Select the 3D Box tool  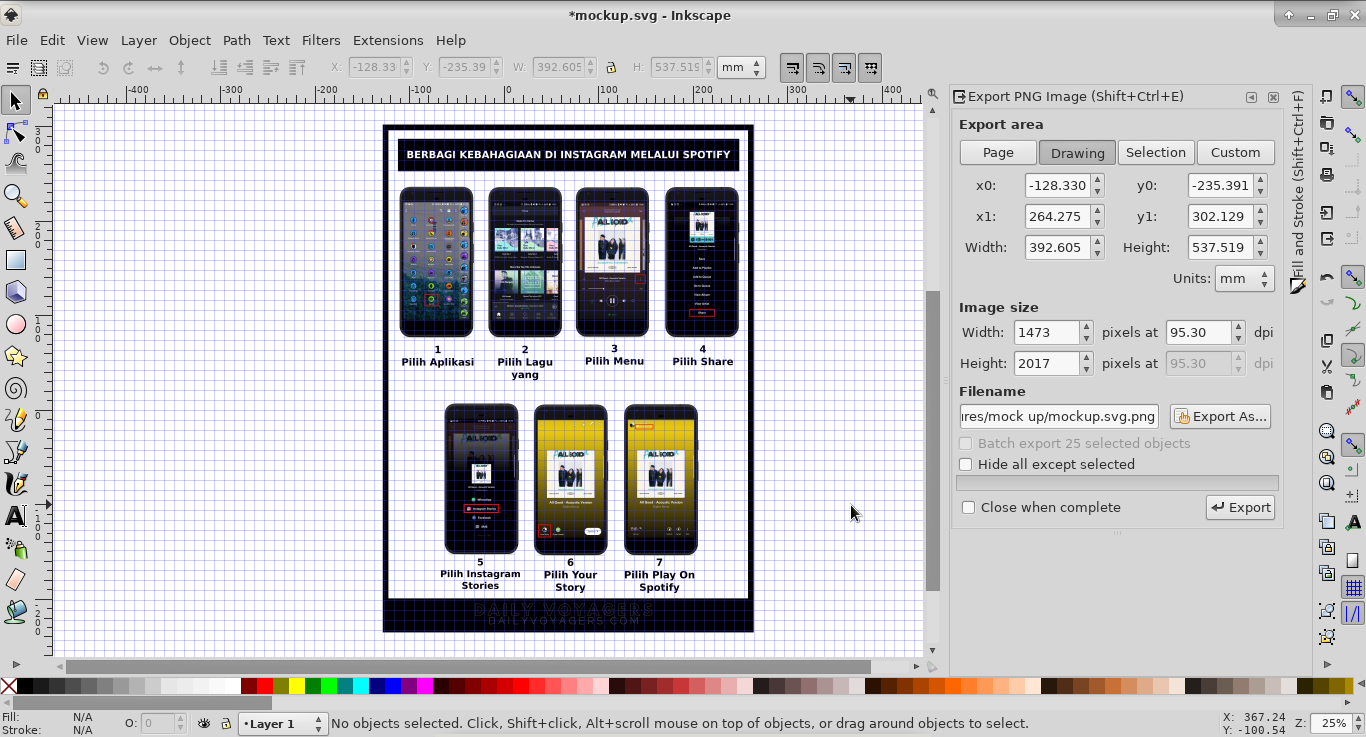(x=15, y=292)
